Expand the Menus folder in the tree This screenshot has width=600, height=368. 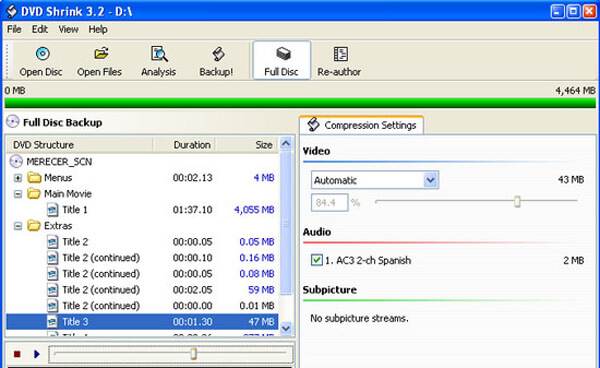pos(18,178)
